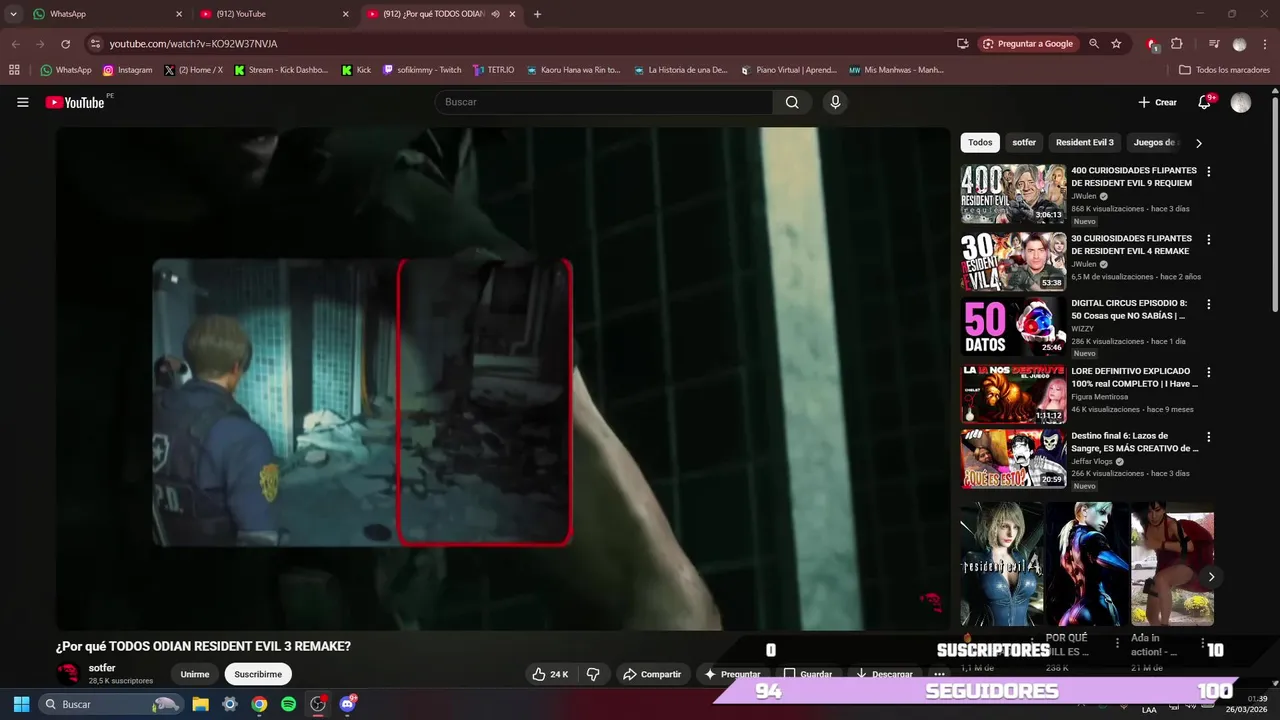
Task: Open the Chrome three-dot menu
Action: pos(1265,44)
